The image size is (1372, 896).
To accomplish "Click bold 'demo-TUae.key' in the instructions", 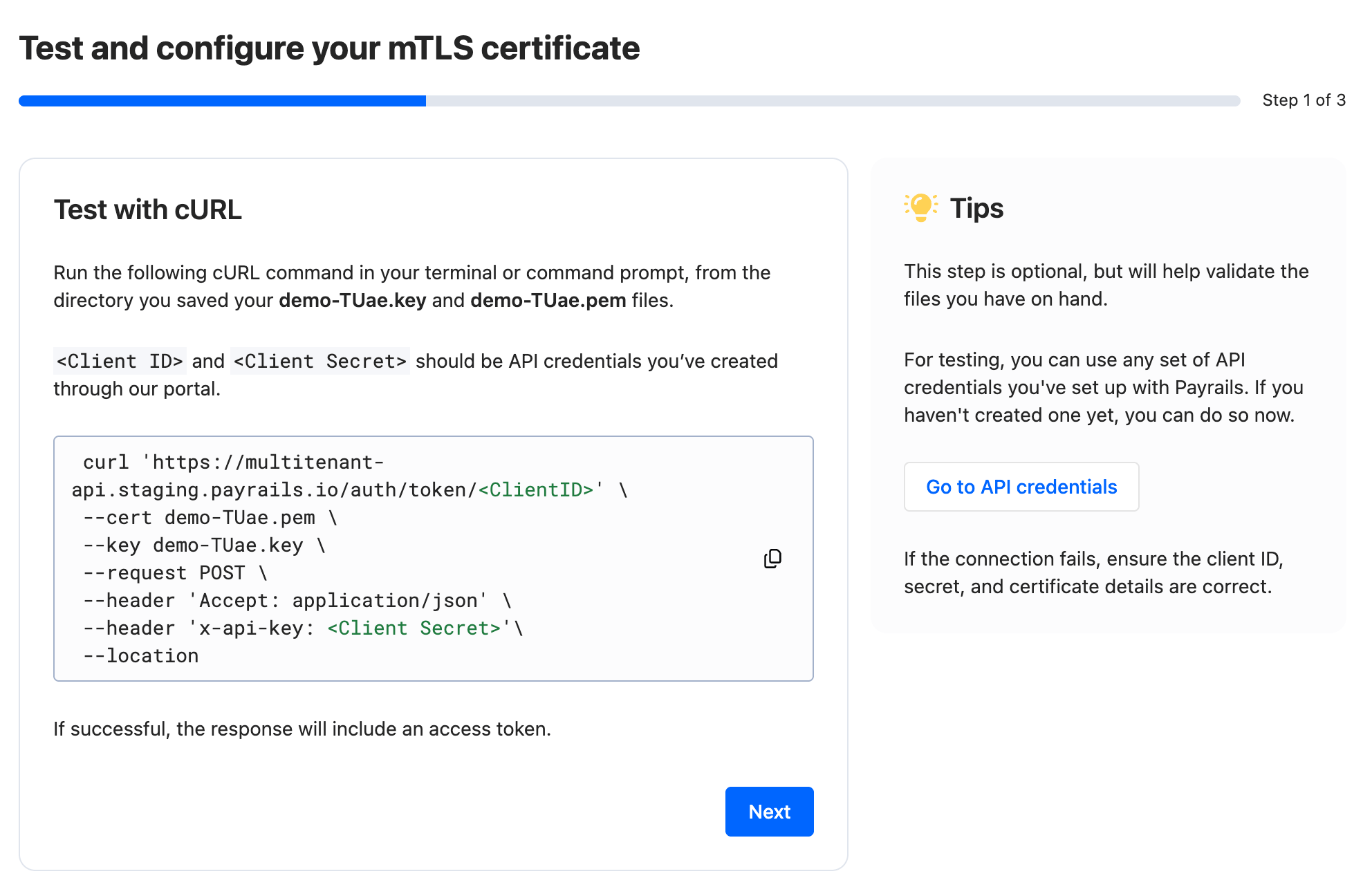I will point(353,300).
